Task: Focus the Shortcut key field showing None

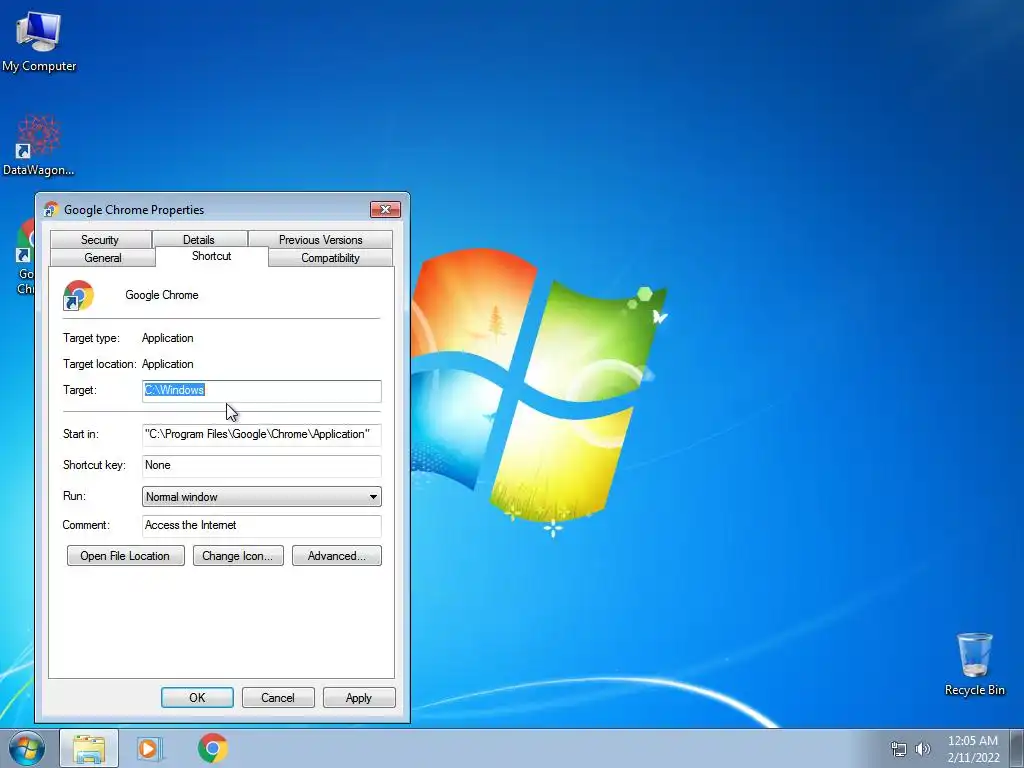Action: point(262,465)
